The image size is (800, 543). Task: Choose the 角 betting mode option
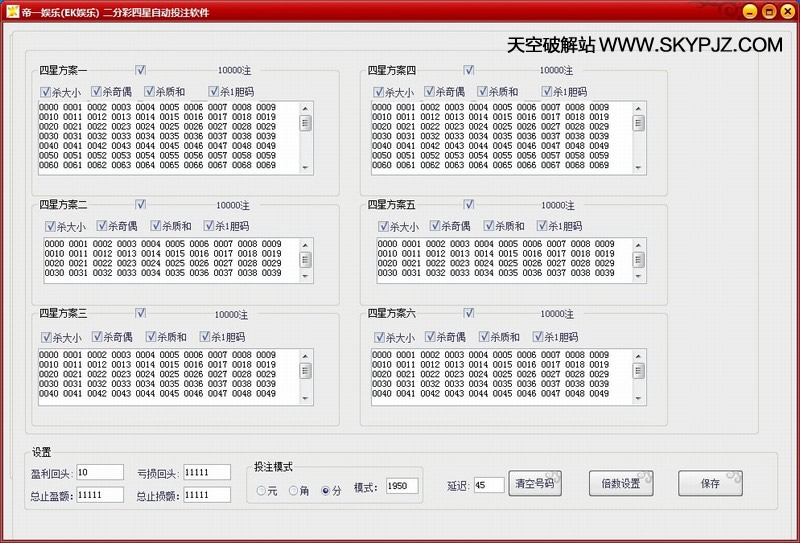point(293,490)
